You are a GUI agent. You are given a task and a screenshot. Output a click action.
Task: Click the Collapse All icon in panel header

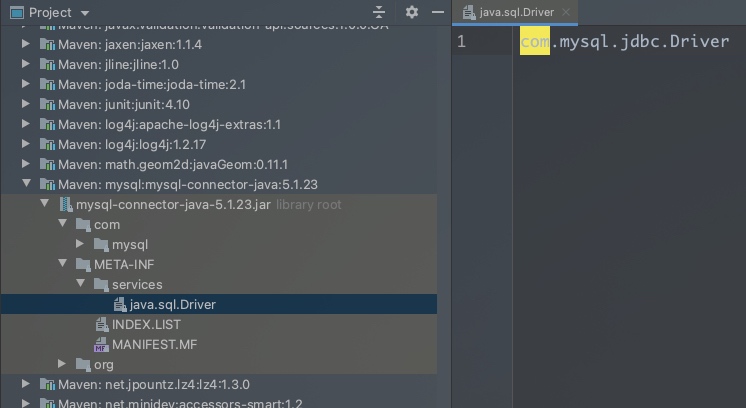[x=379, y=12]
